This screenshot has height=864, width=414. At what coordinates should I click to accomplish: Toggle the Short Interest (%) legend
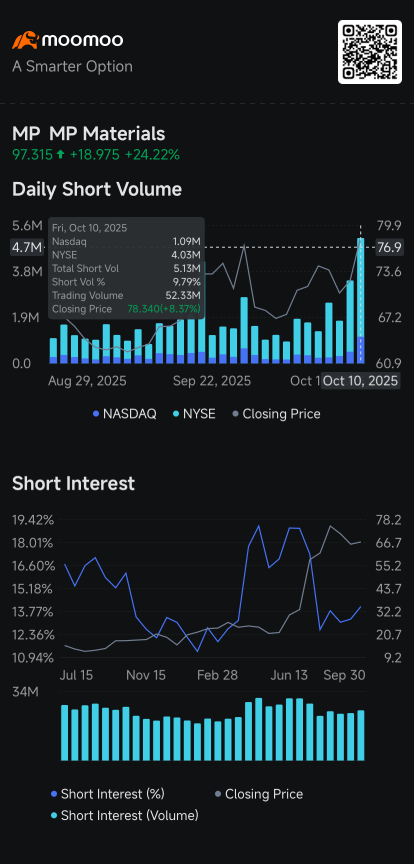click(107, 794)
